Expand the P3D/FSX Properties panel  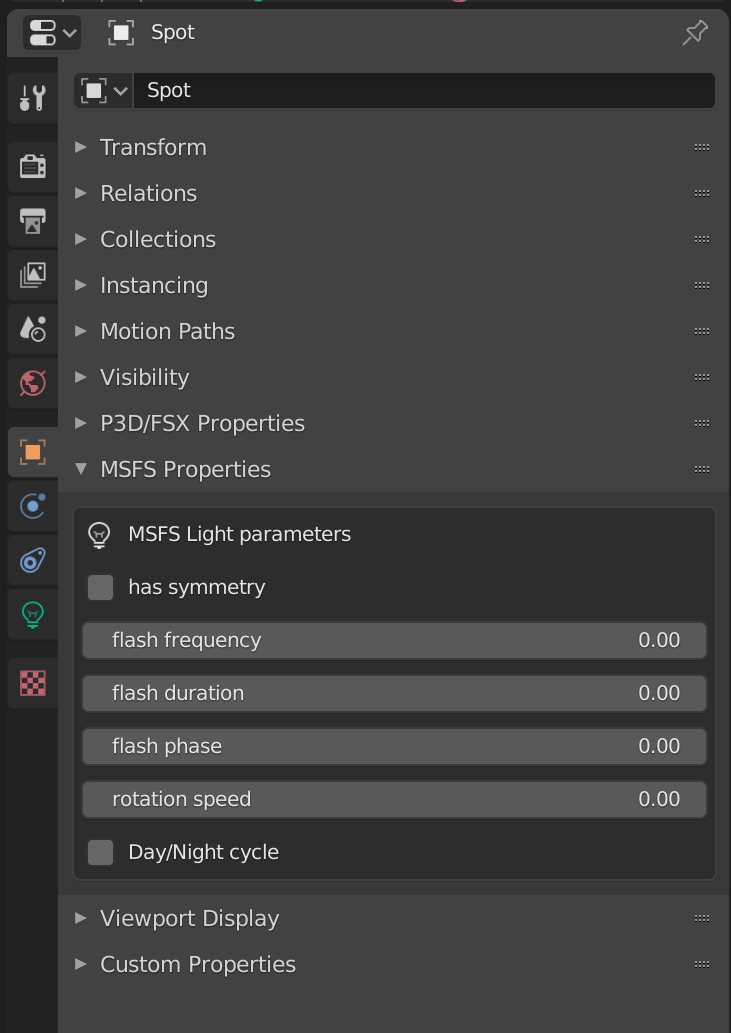click(x=202, y=423)
